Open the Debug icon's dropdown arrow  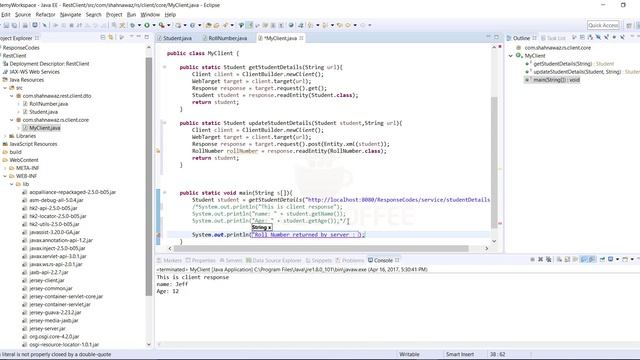[140, 25]
